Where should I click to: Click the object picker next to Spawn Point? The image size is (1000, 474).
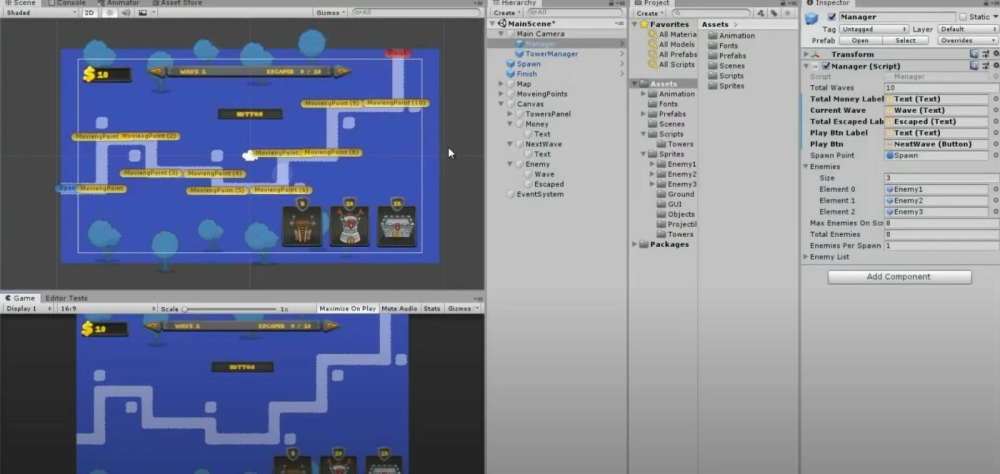(994, 155)
